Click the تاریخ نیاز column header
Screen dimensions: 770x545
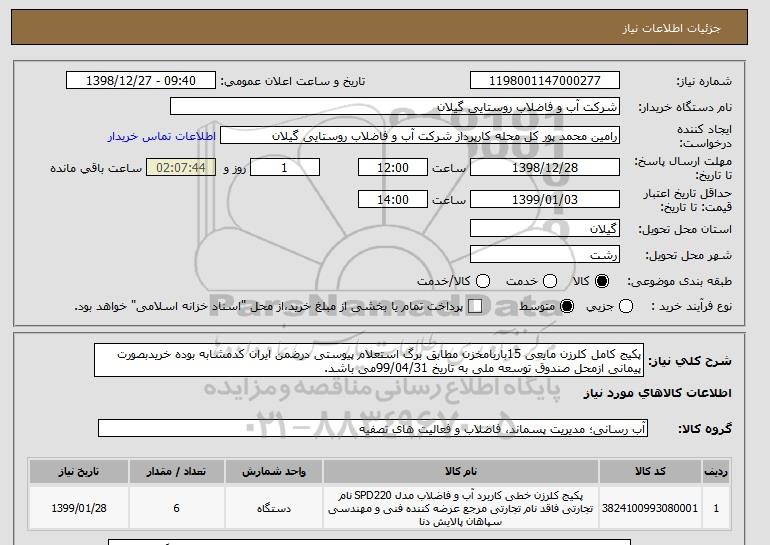(x=79, y=471)
